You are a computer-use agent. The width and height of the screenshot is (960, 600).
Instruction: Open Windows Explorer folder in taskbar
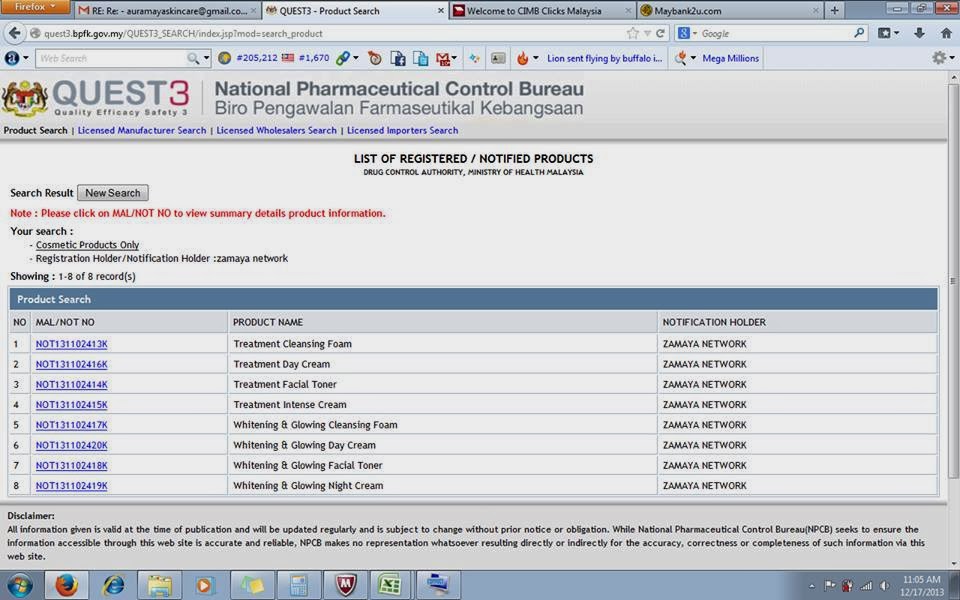pos(159,585)
